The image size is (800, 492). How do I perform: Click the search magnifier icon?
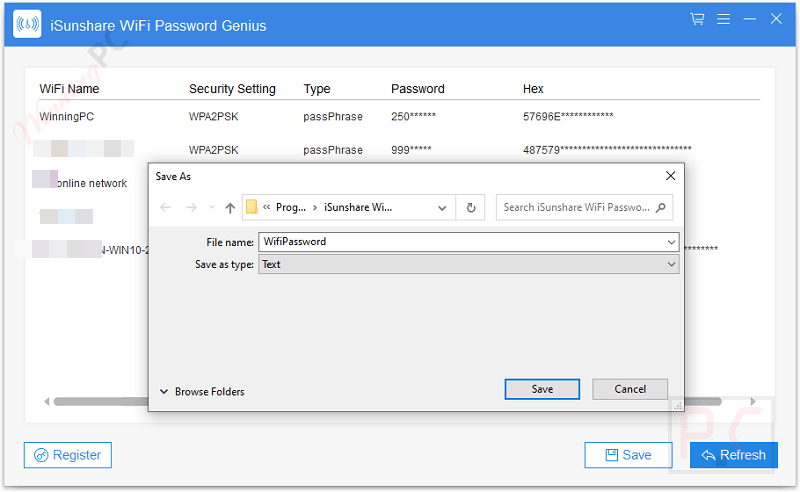point(661,207)
